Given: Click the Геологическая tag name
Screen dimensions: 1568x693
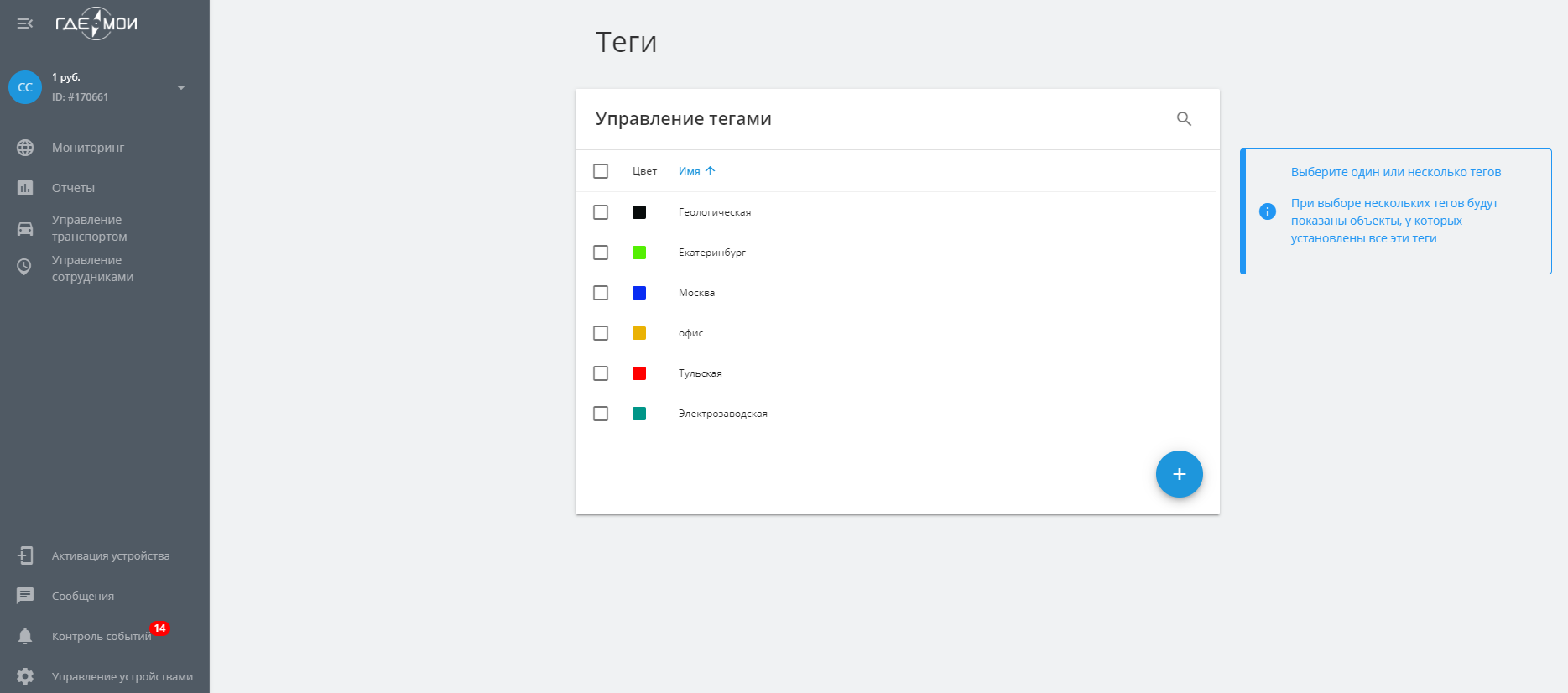Looking at the screenshot, I should point(714,212).
